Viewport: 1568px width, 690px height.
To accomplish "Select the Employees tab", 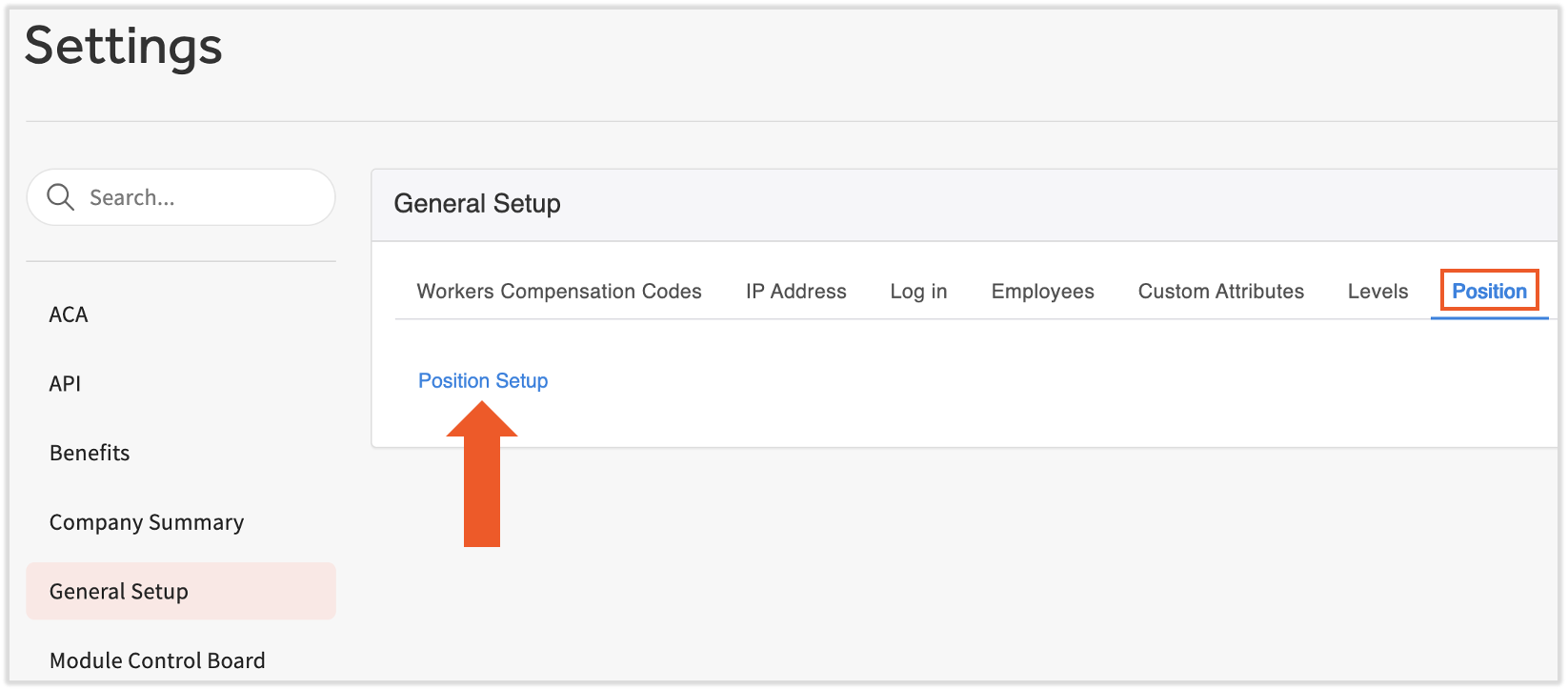I will pyautogui.click(x=1042, y=292).
